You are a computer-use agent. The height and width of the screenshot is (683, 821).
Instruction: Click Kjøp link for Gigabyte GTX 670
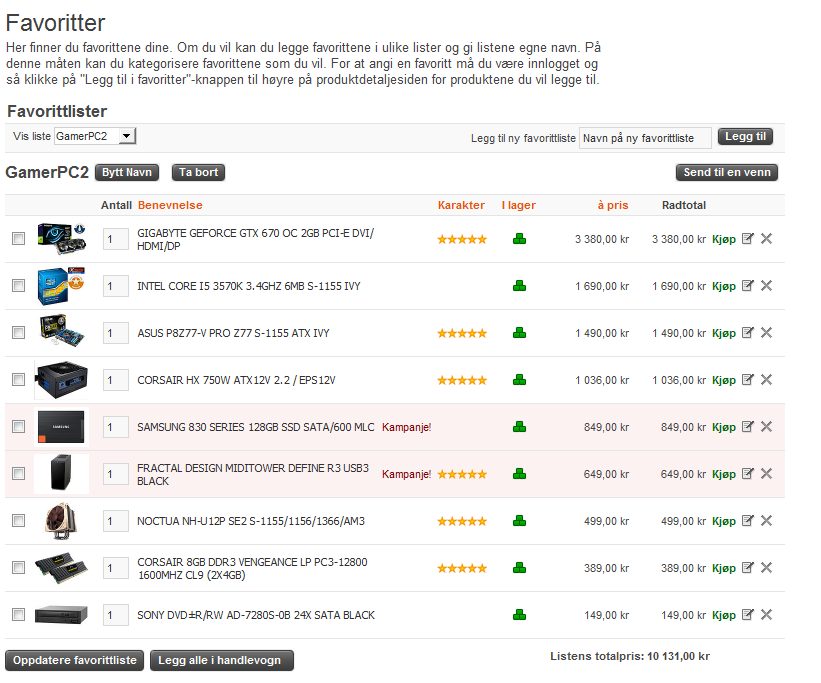[724, 239]
